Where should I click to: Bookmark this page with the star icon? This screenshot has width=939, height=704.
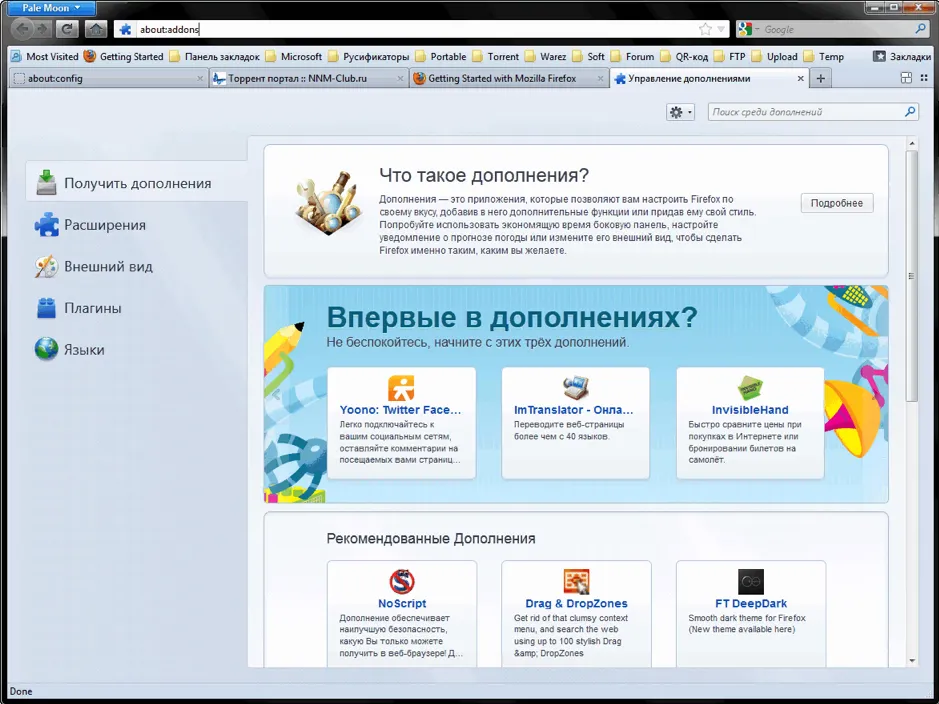(x=705, y=29)
